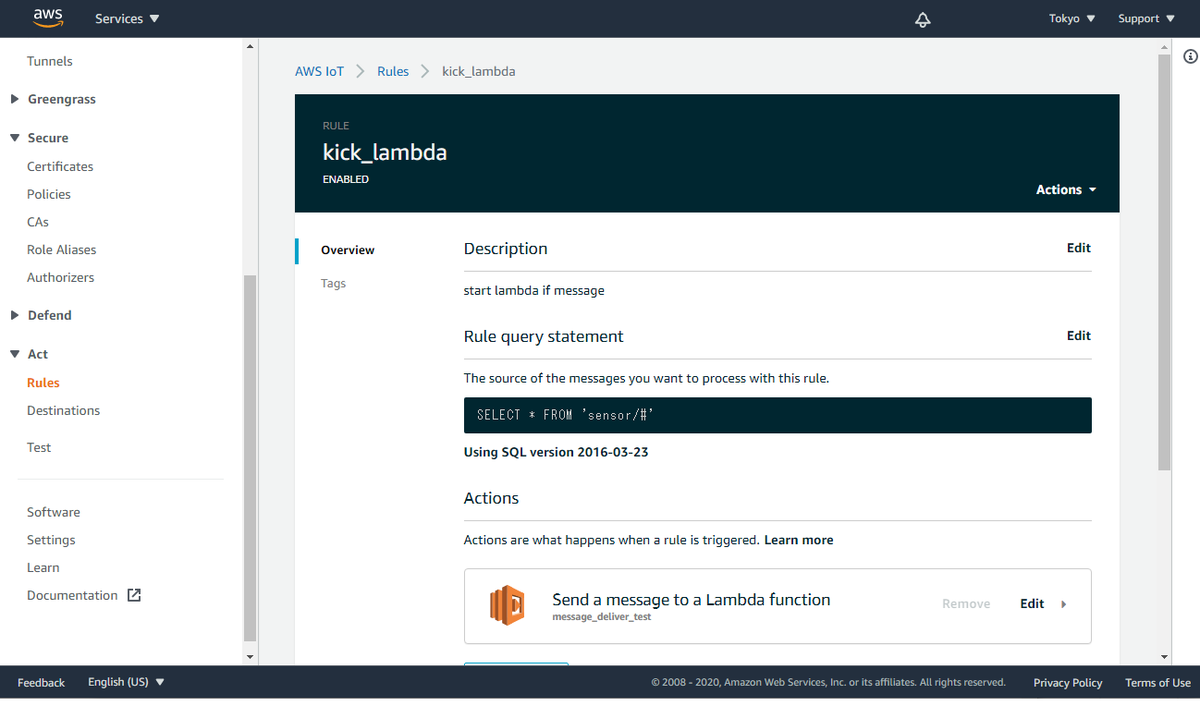Open CAs in the sidebar
Viewport: 1200px width, 706px height.
click(38, 222)
